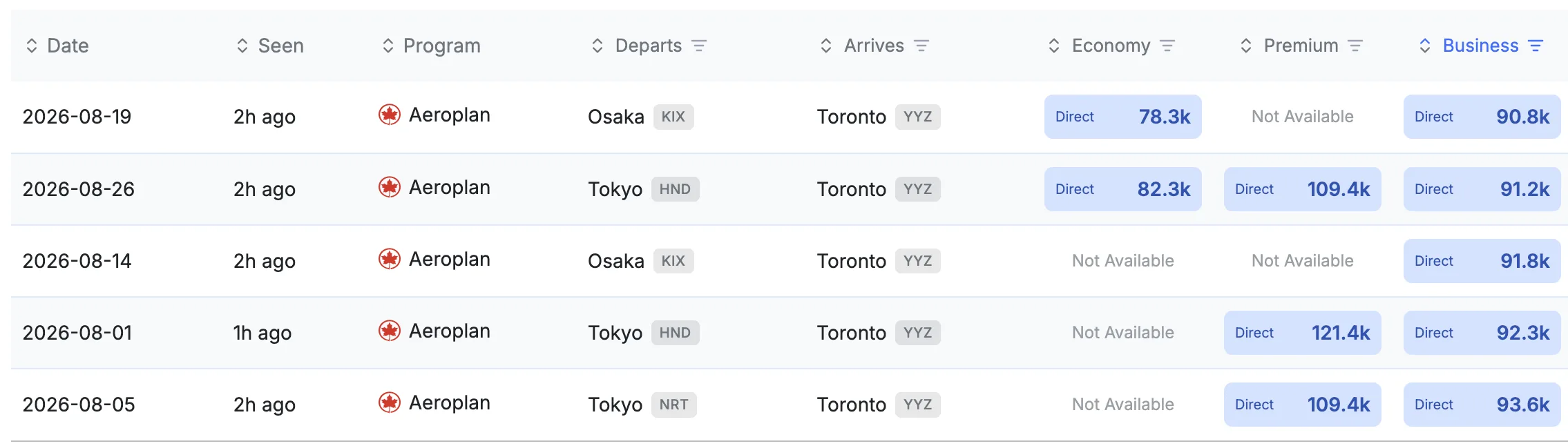The height and width of the screenshot is (446, 1568).
Task: Toggle sorting on the Seen column
Action: [x=269, y=46]
